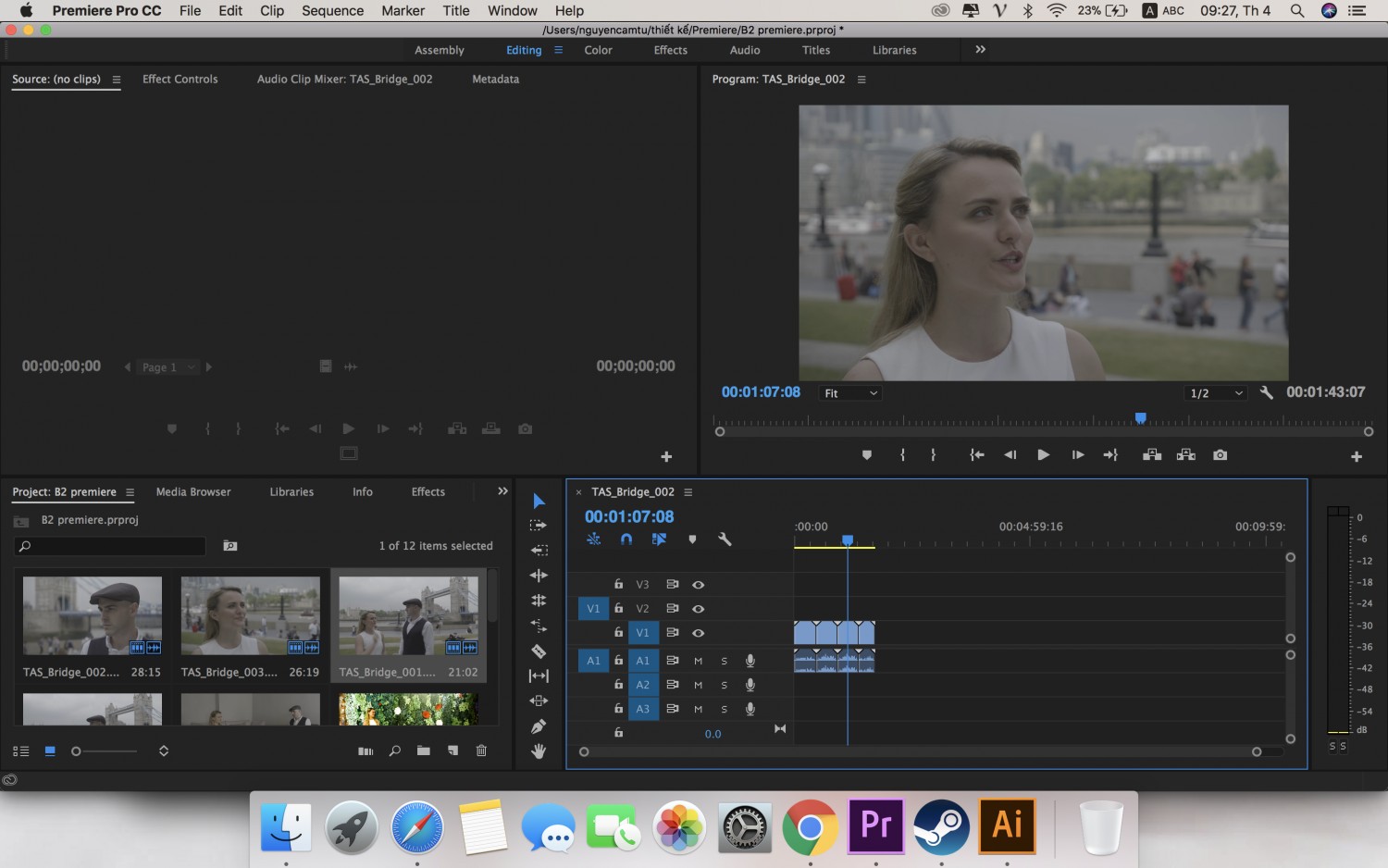Select the TAS_Bridge_003 clip thumbnail
This screenshot has height=868, width=1388.
[250, 615]
